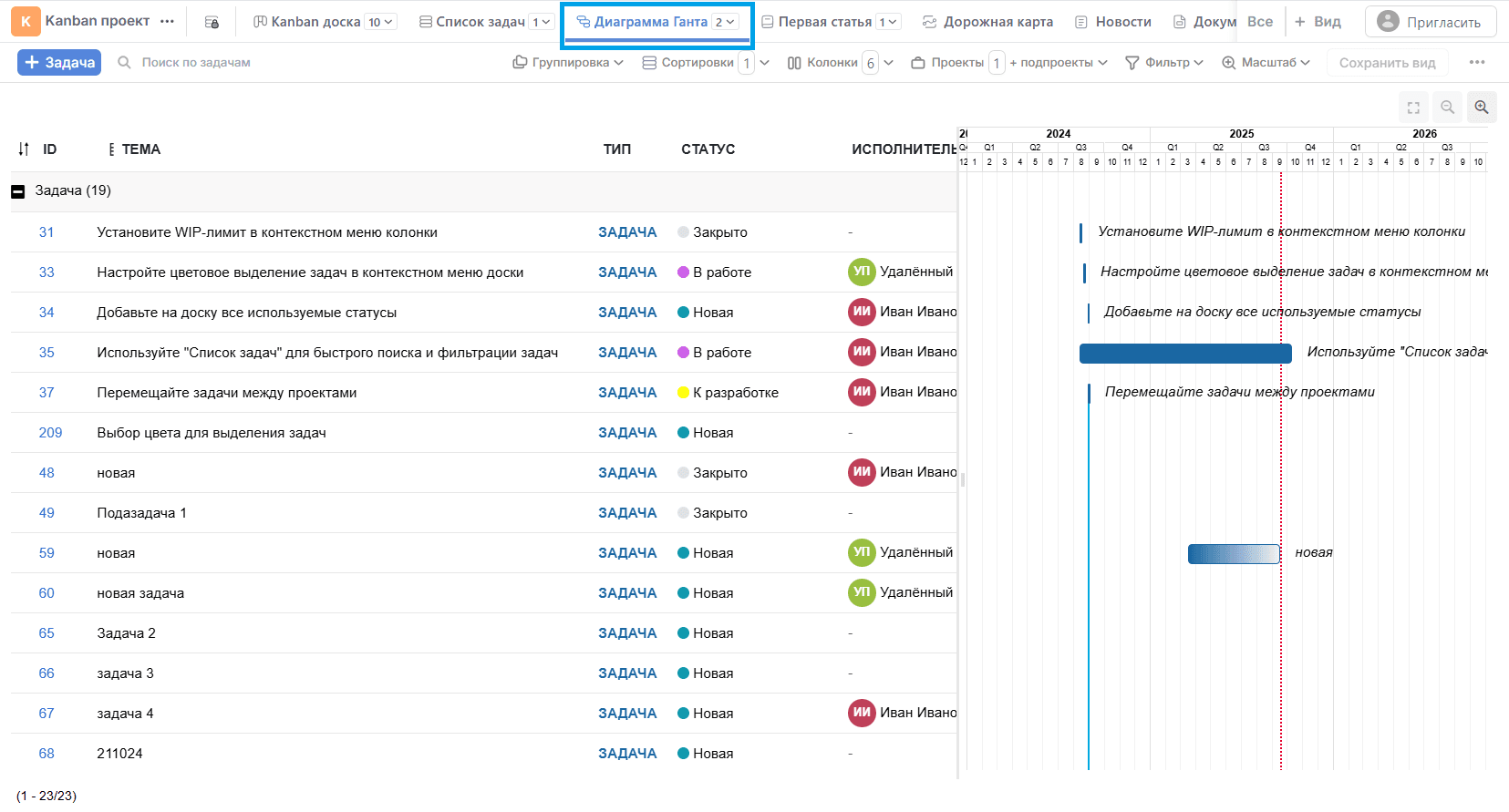This screenshot has height=812, width=1509.
Task: Click the locked views icon in header
Action: point(212,22)
